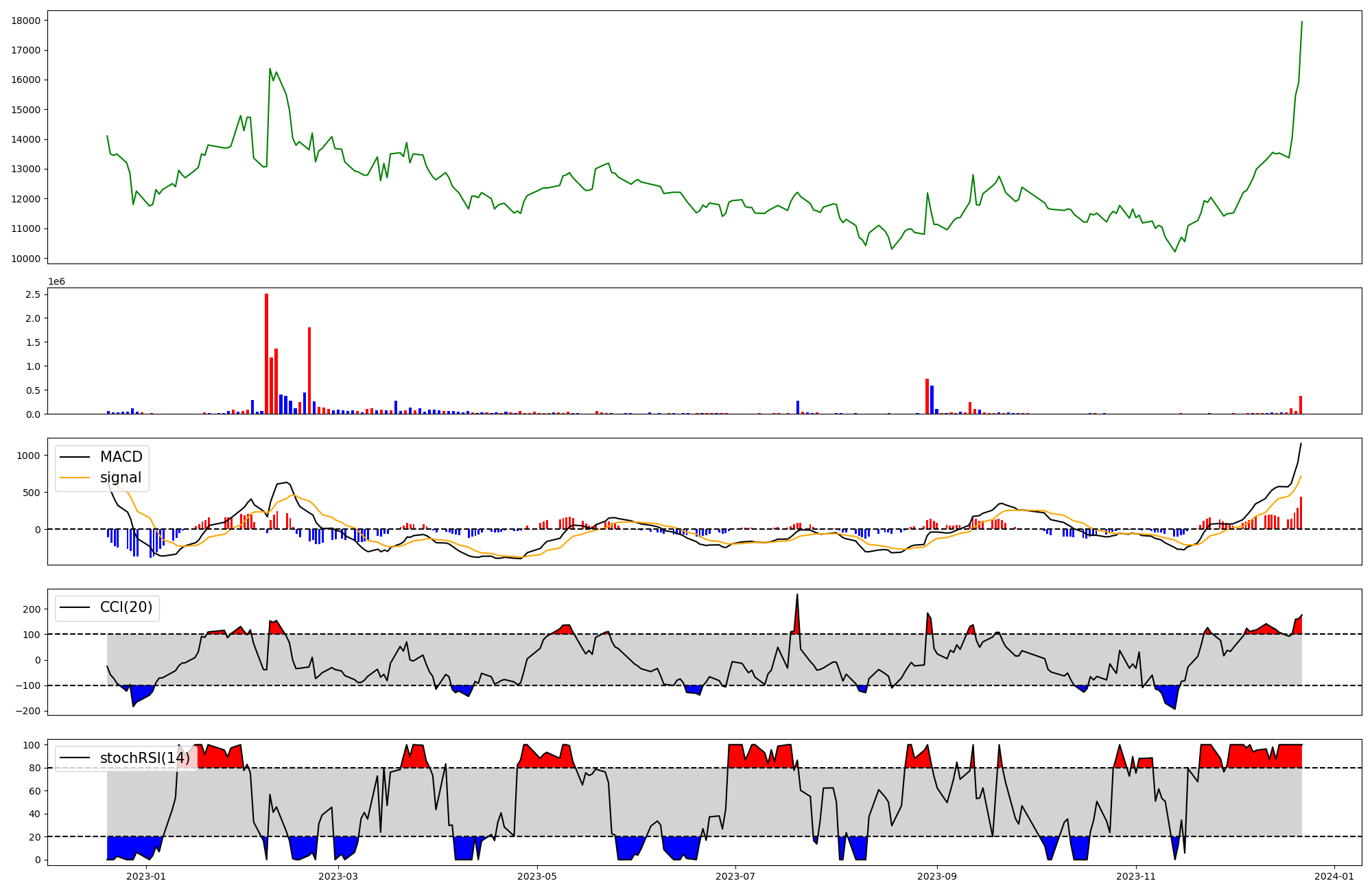Click the 2.5 volume axis tick label
This screenshot has width=1372, height=892.
coord(34,294)
